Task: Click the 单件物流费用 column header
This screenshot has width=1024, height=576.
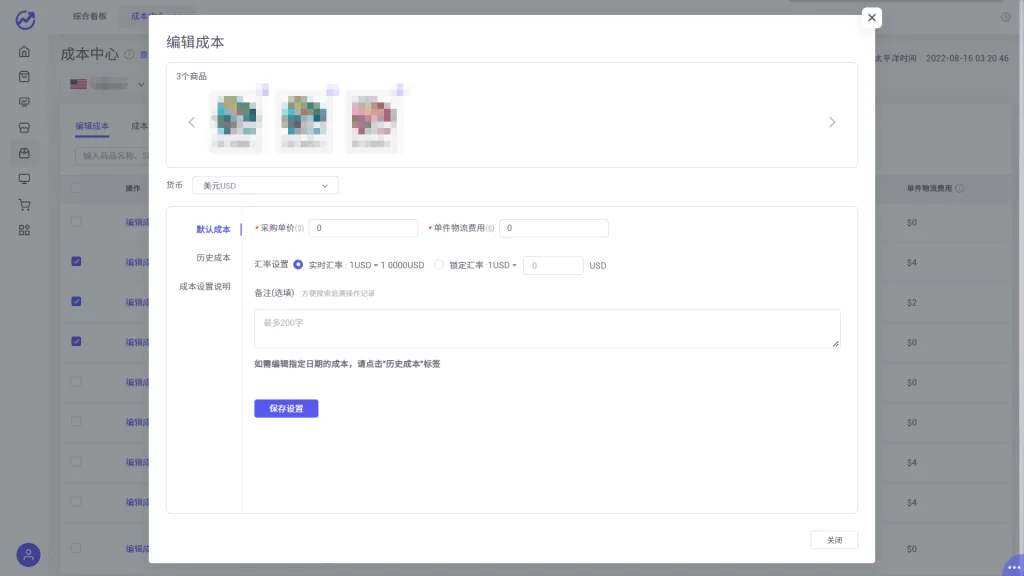Action: [929, 188]
